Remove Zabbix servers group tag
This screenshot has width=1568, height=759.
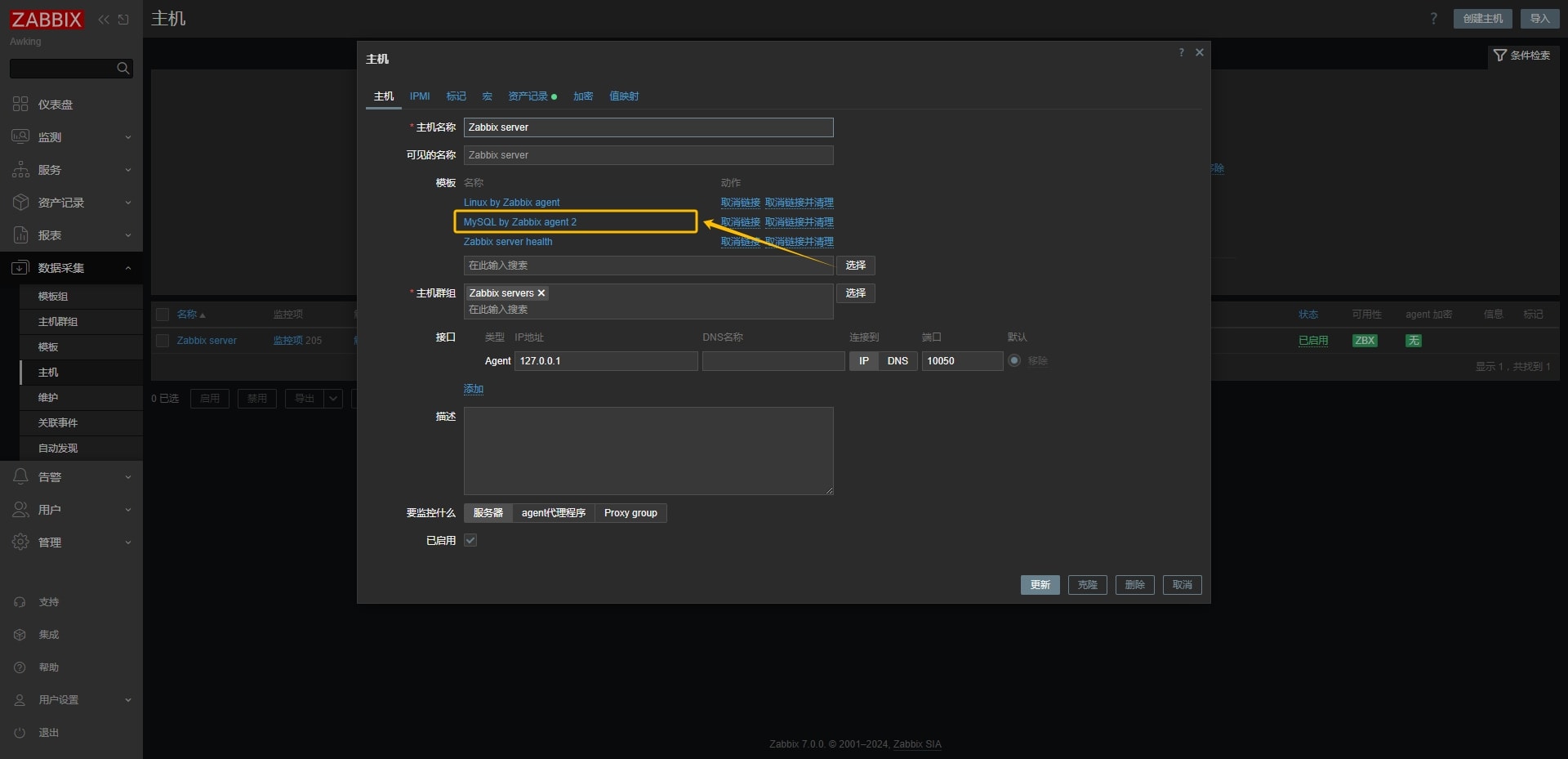point(541,293)
